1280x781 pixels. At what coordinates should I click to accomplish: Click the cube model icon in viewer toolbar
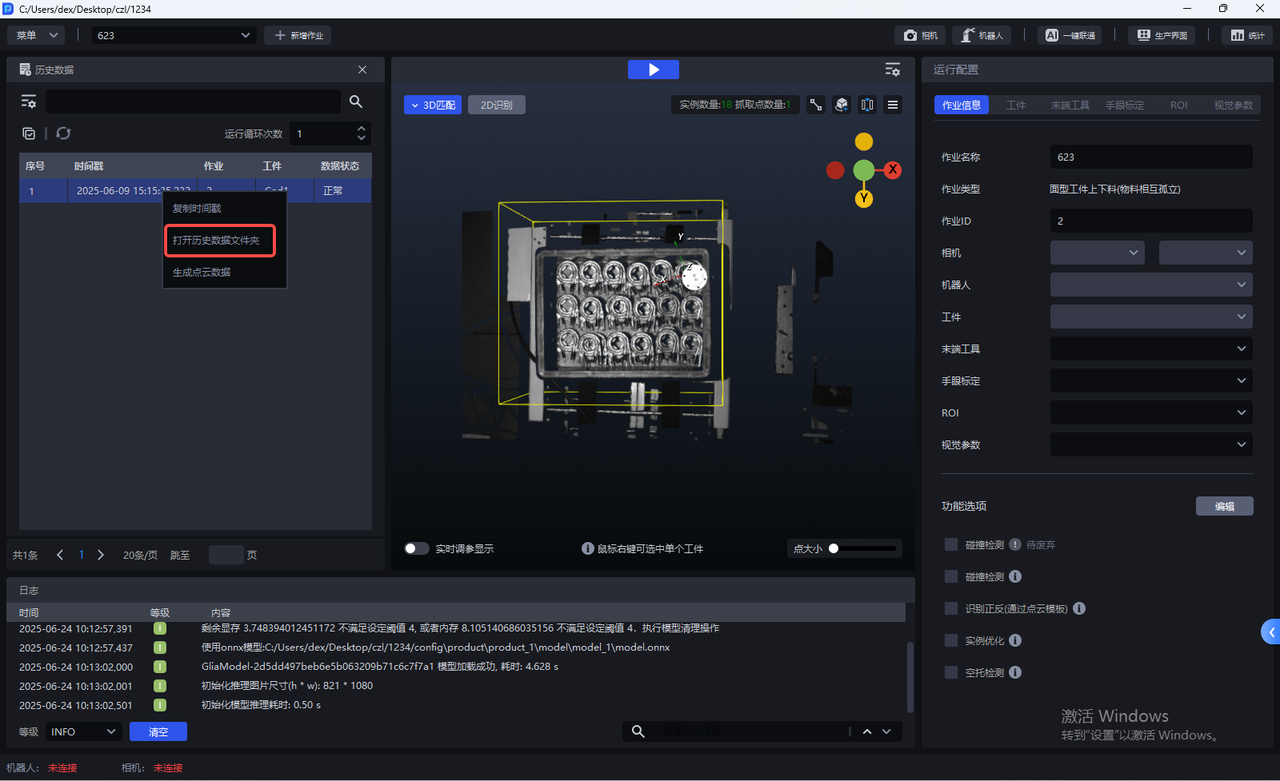click(x=842, y=105)
